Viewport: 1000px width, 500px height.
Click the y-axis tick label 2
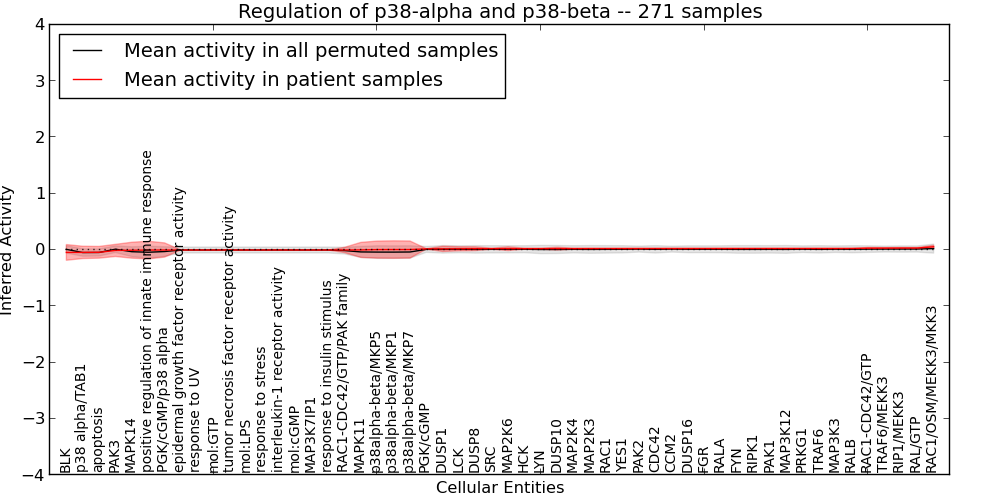click(x=40, y=137)
